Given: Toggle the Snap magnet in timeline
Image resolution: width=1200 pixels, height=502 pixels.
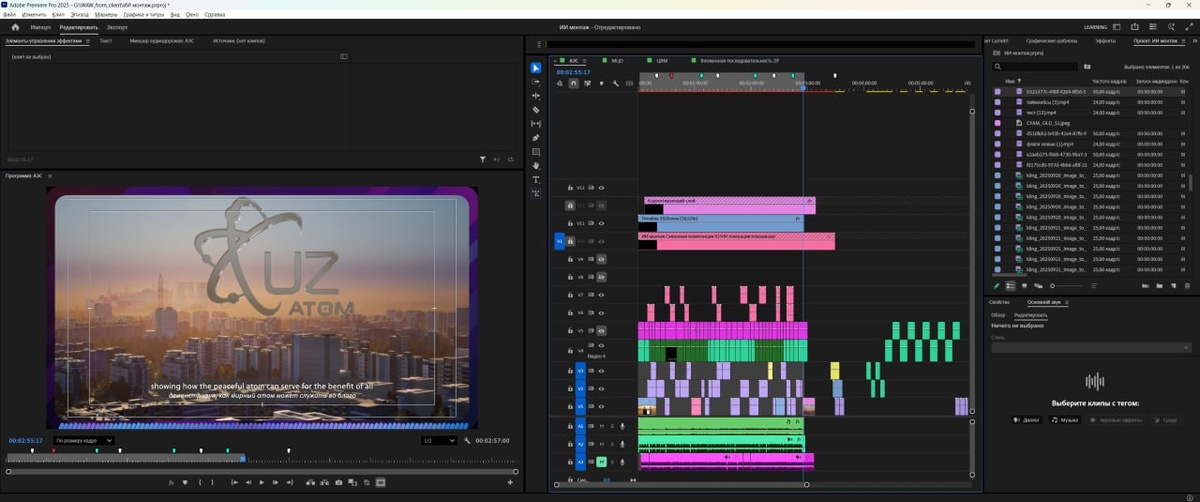Looking at the screenshot, I should click(574, 83).
